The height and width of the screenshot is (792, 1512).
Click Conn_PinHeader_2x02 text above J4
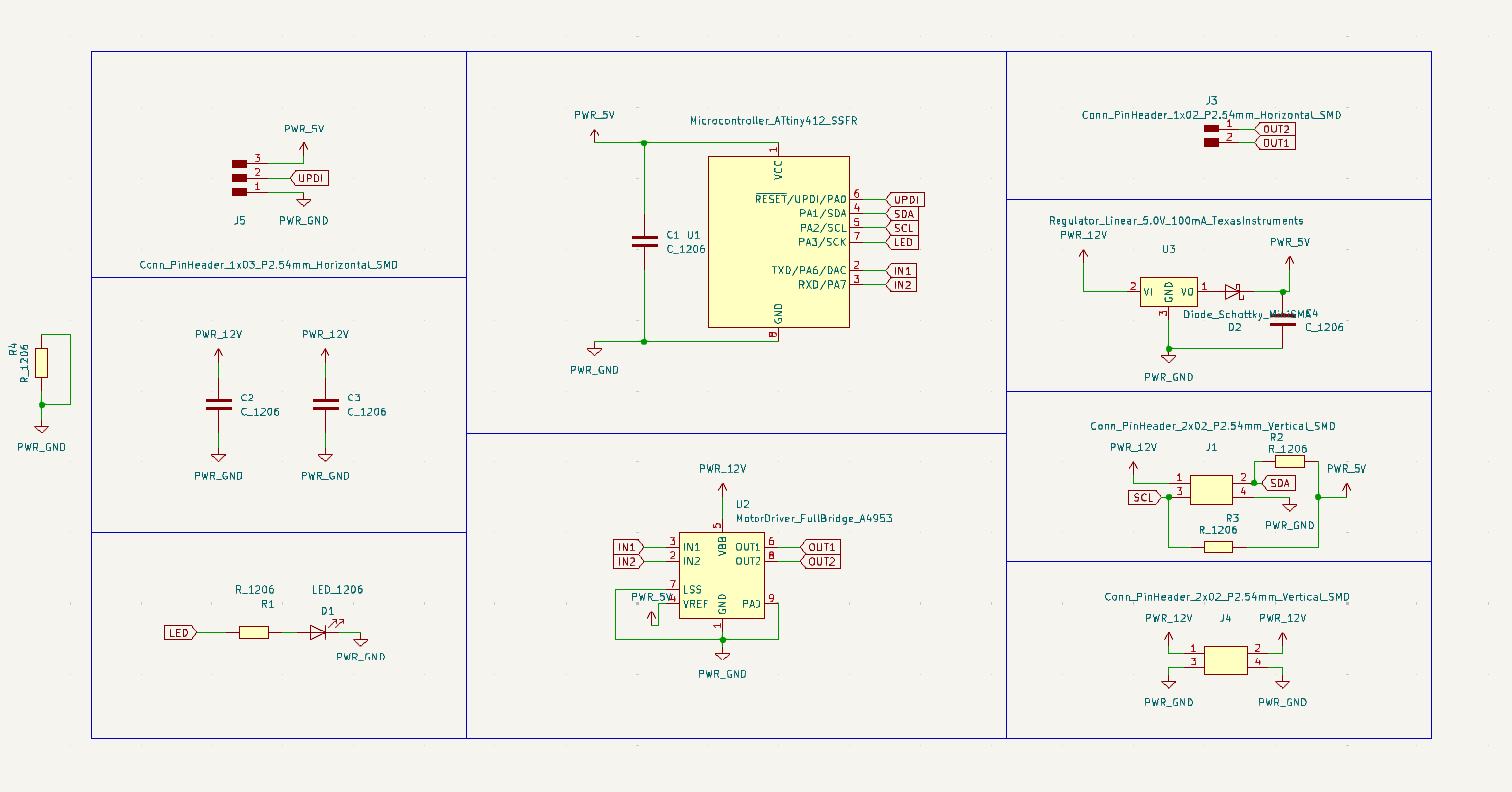point(1227,597)
